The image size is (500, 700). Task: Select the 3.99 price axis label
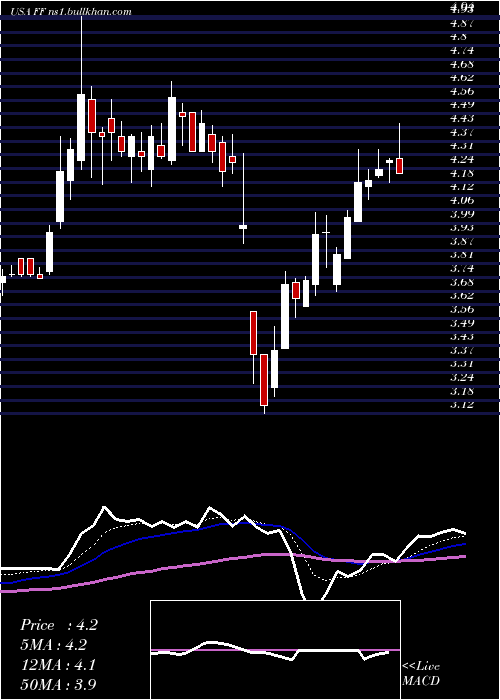coord(461,214)
